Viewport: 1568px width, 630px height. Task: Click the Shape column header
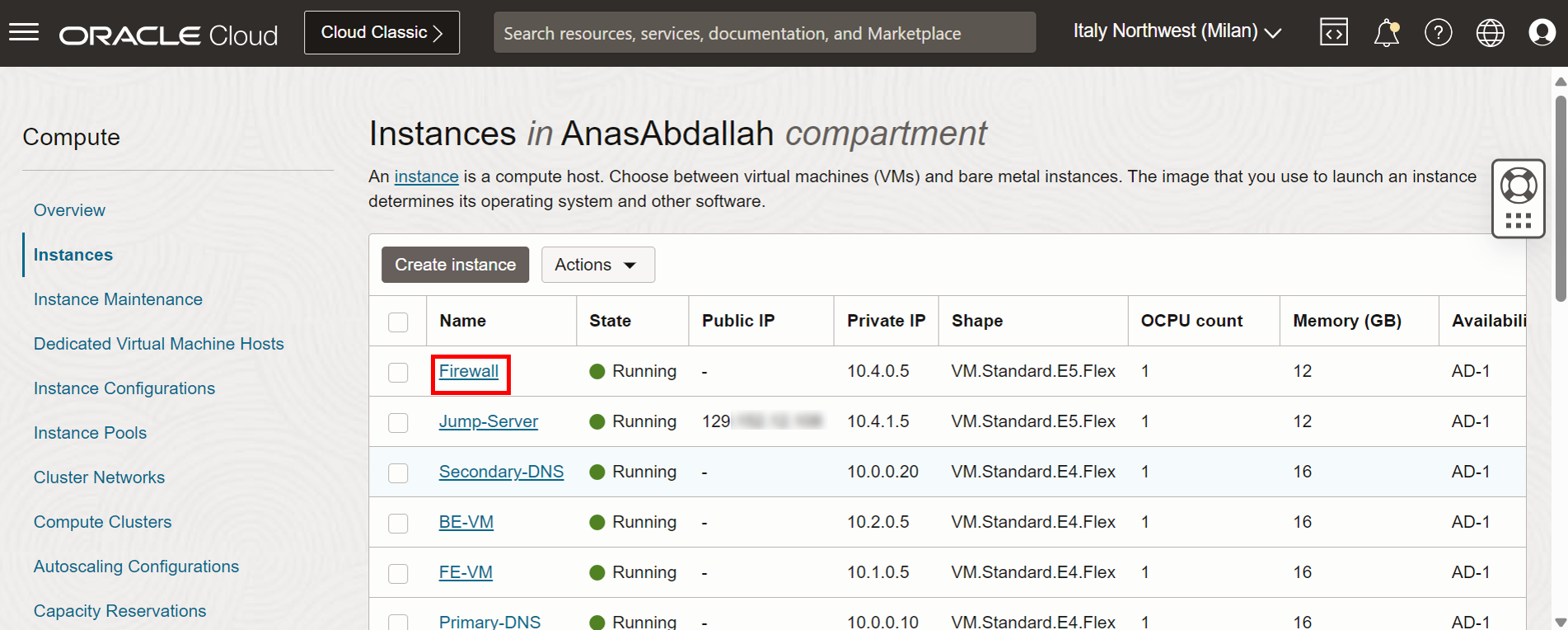point(977,321)
